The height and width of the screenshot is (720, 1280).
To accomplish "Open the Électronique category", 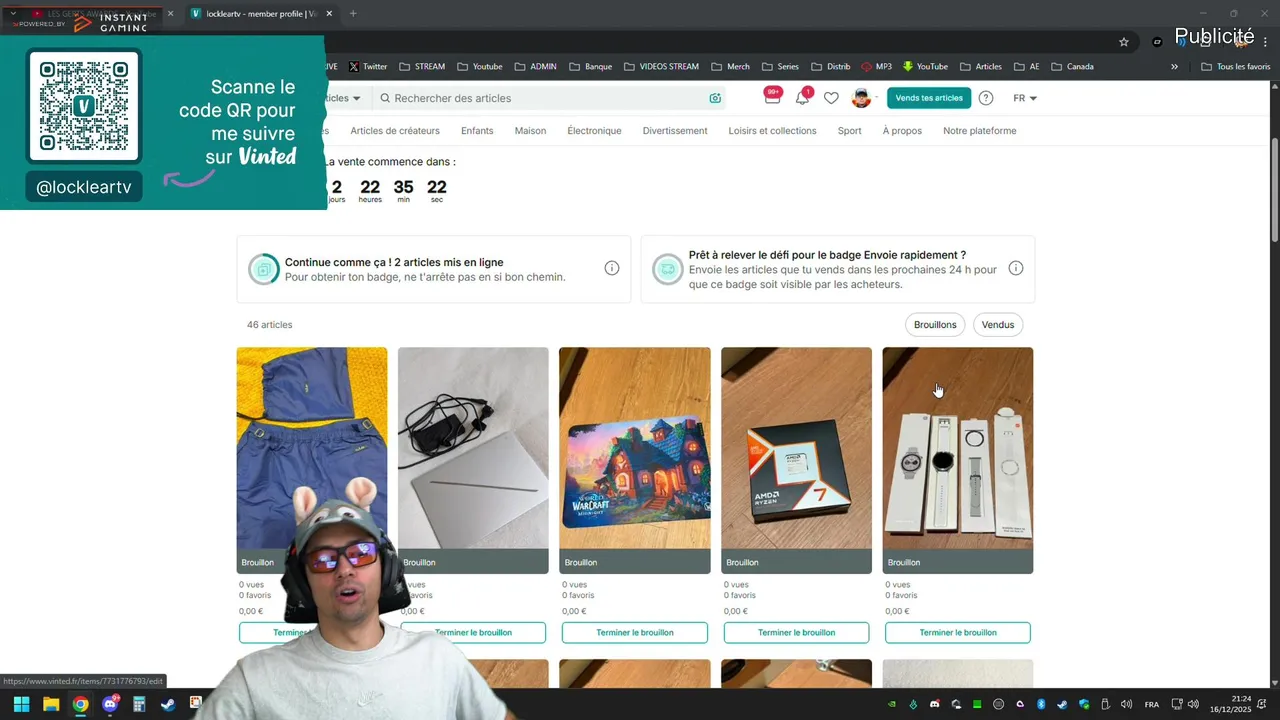I will (x=594, y=131).
